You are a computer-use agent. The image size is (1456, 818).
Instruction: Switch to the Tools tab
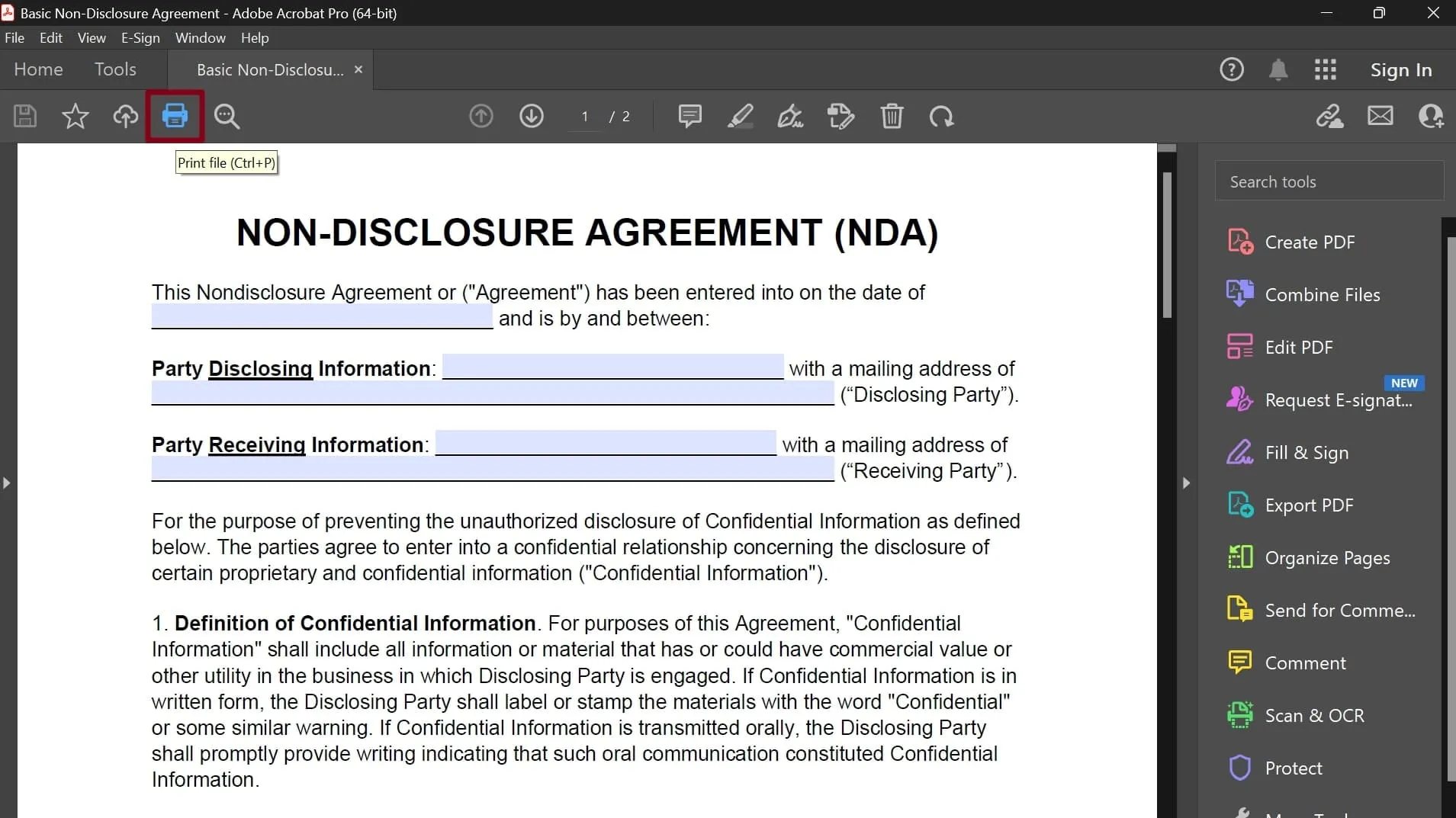[x=115, y=69]
